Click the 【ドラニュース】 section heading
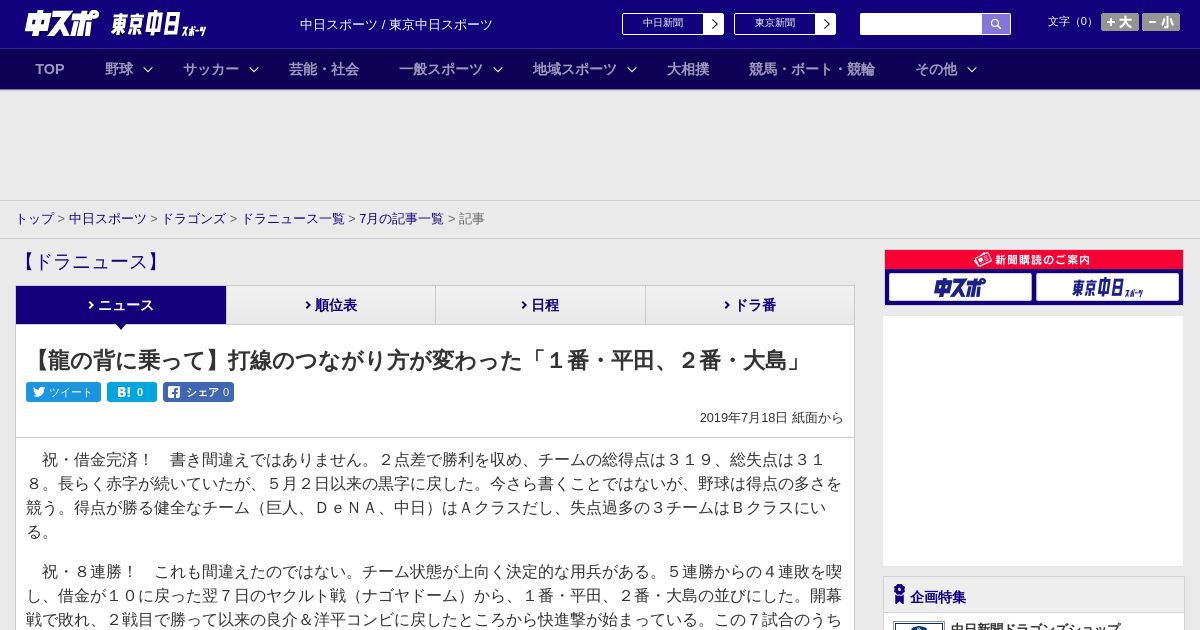Viewport: 1200px width, 630px height. [x=90, y=262]
